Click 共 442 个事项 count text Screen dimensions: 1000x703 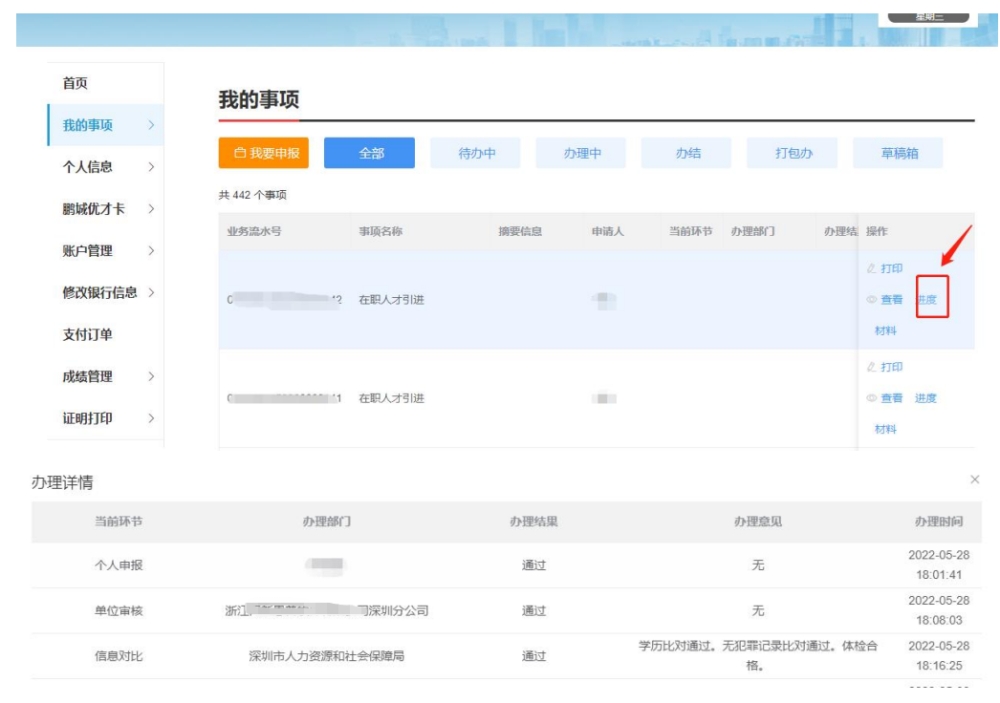[x=253, y=195]
